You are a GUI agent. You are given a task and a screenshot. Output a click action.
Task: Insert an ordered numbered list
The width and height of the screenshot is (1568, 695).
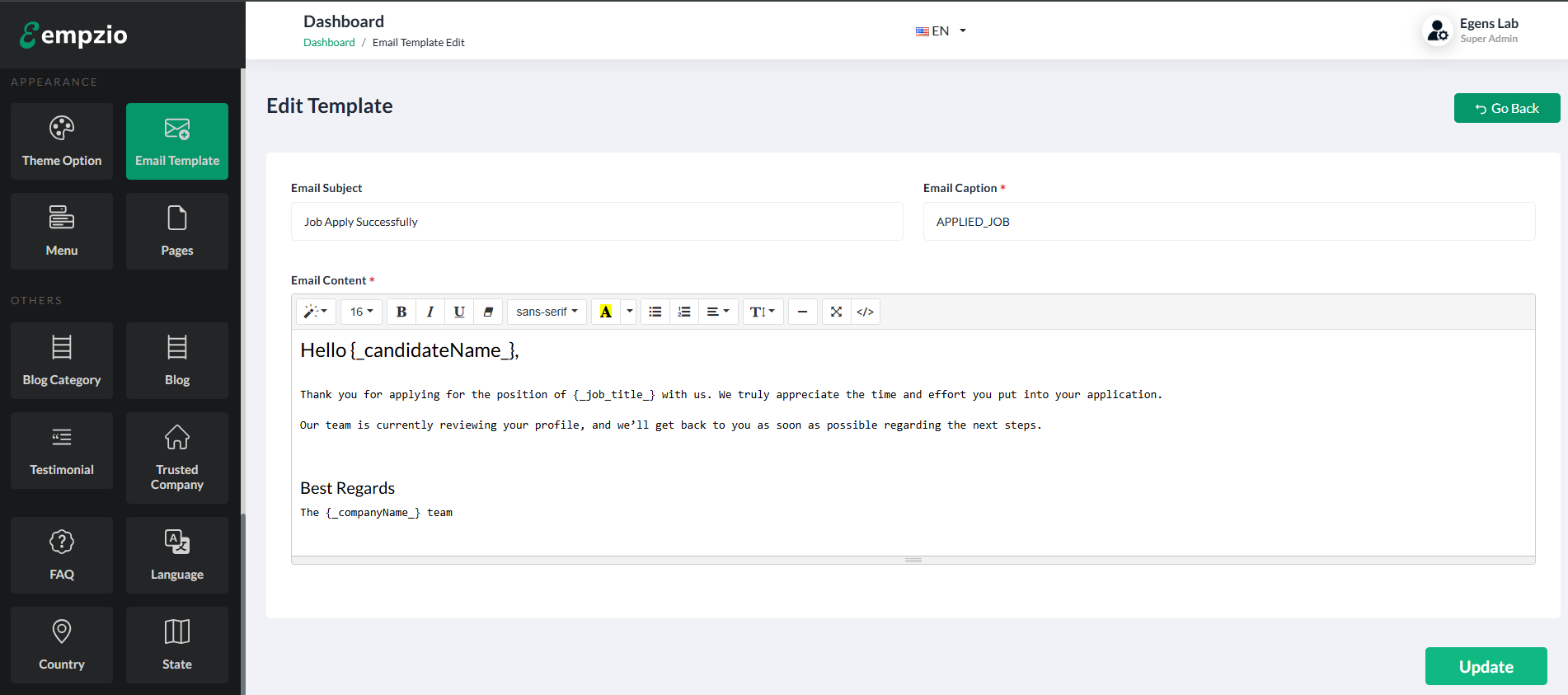(x=684, y=312)
